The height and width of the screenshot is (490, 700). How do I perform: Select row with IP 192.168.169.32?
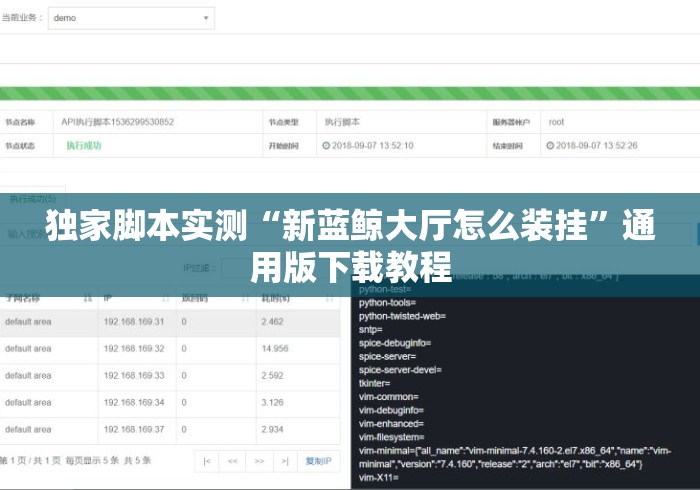(x=170, y=349)
